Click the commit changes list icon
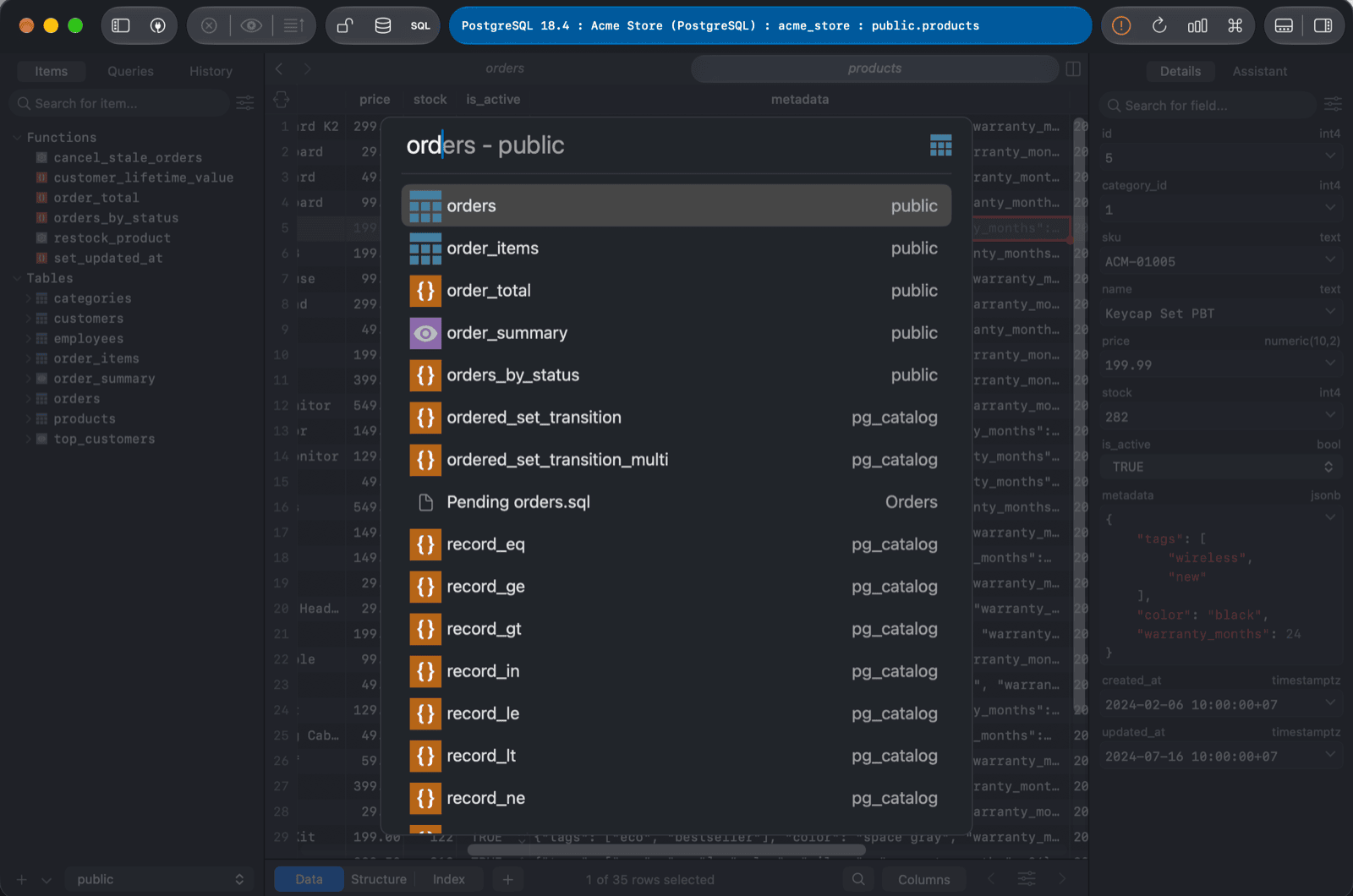 [293, 25]
